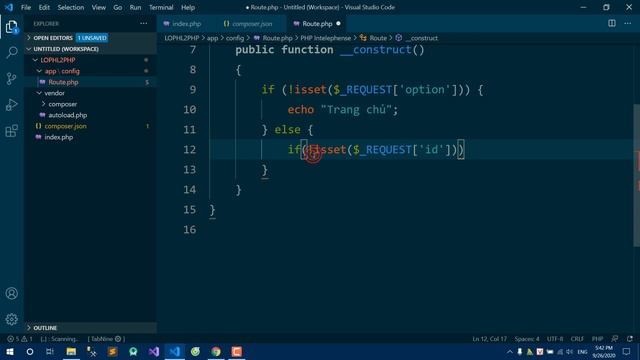Click the TabNine status bar item
Screen dimensions: 640x360
[106, 339]
